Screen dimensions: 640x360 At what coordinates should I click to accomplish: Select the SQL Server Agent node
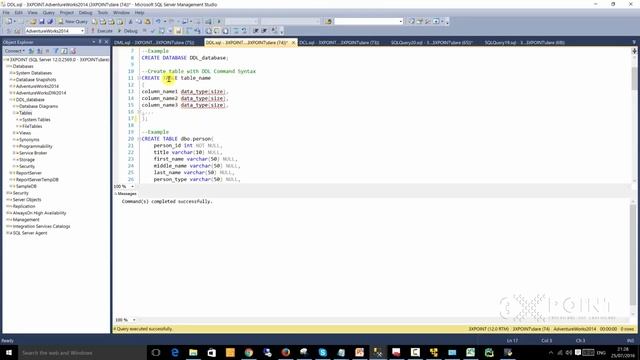30,233
